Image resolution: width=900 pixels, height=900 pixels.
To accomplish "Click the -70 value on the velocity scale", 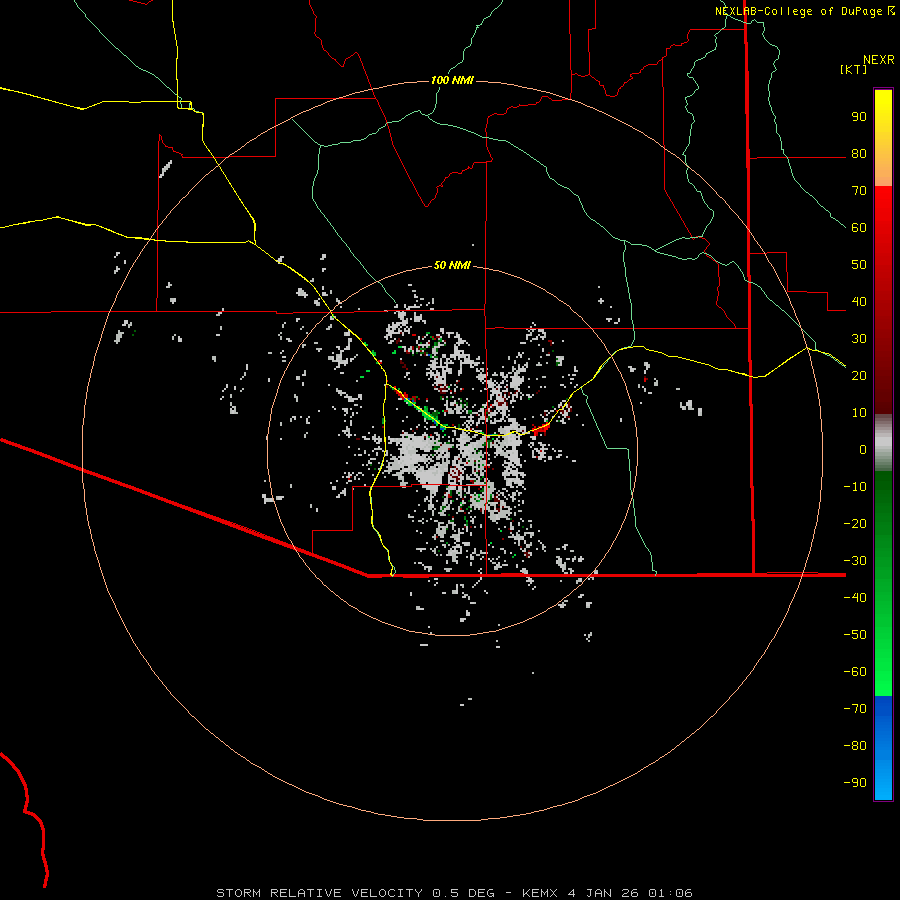I will 855,709.
